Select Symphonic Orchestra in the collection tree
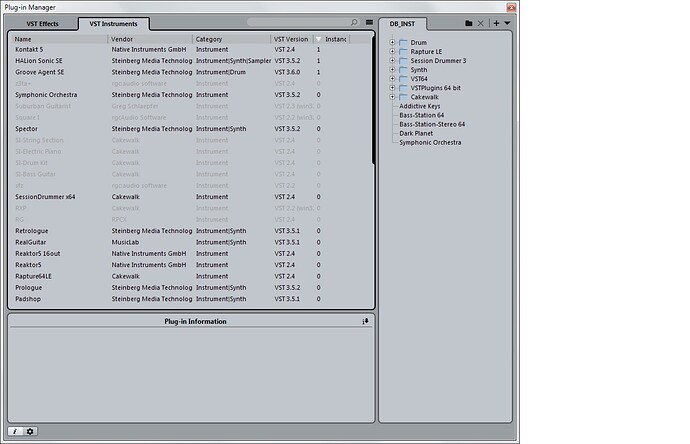This screenshot has width=690, height=444. pyautogui.click(x=430, y=143)
